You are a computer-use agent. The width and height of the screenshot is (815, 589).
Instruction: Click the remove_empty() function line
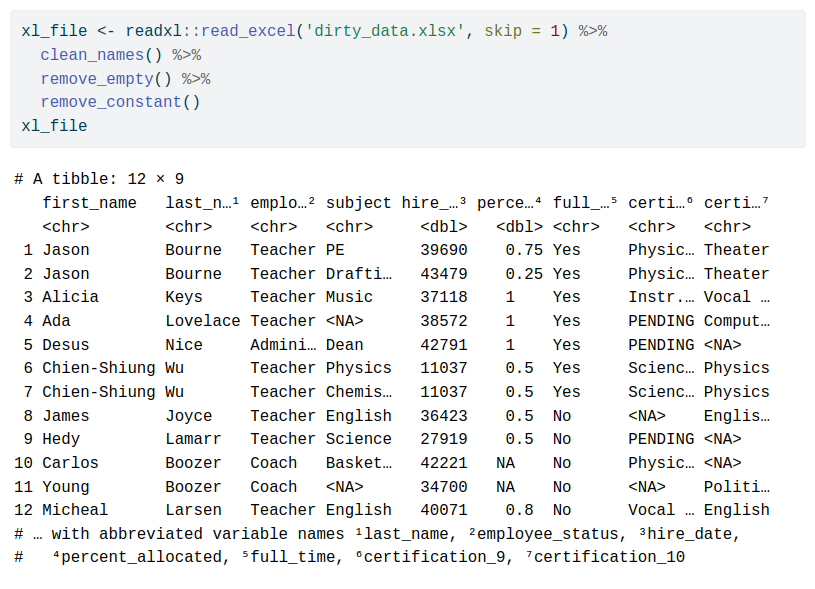click(106, 79)
